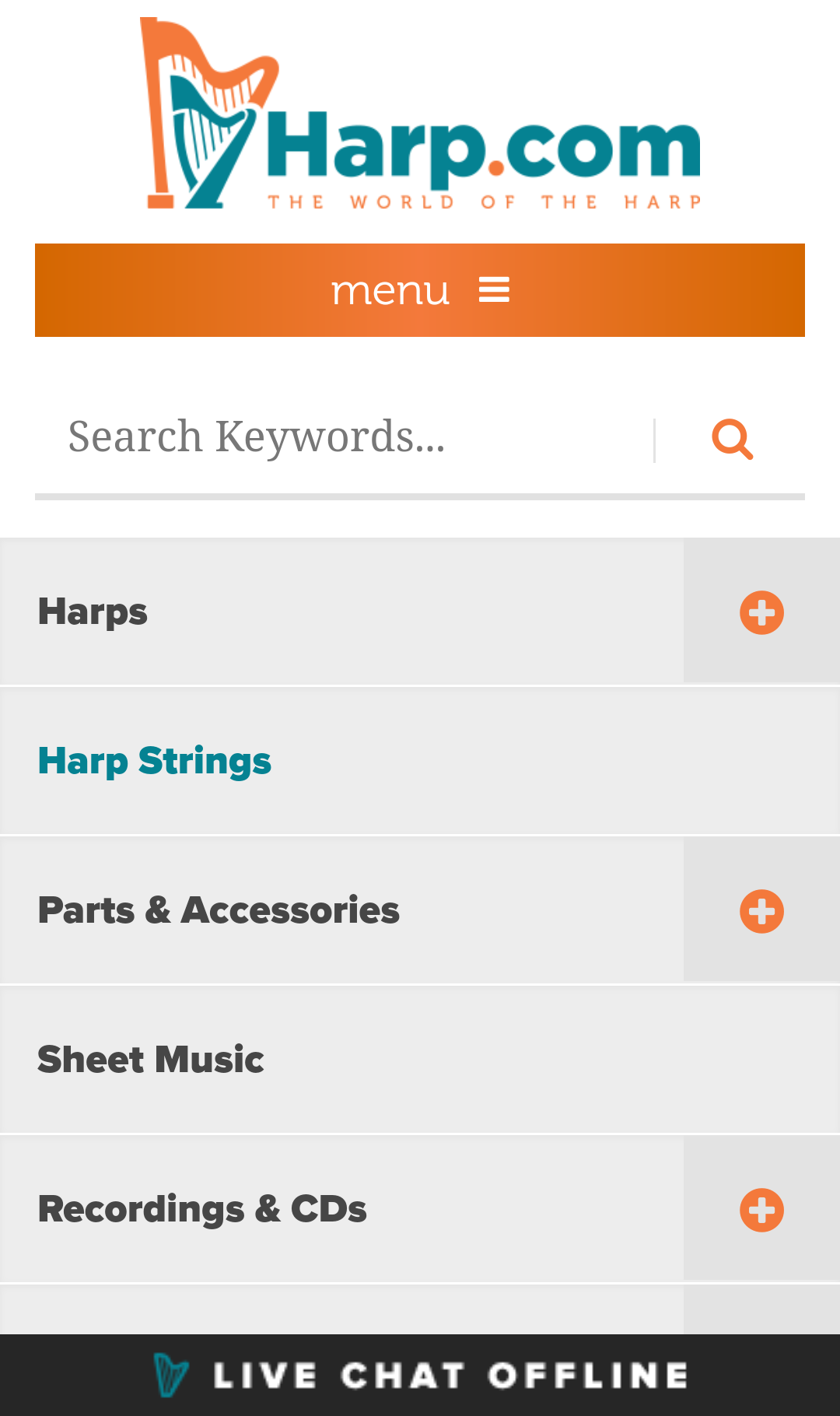This screenshot has width=840, height=1416.
Task: Select Parts & Accessories category
Action: click(x=219, y=910)
